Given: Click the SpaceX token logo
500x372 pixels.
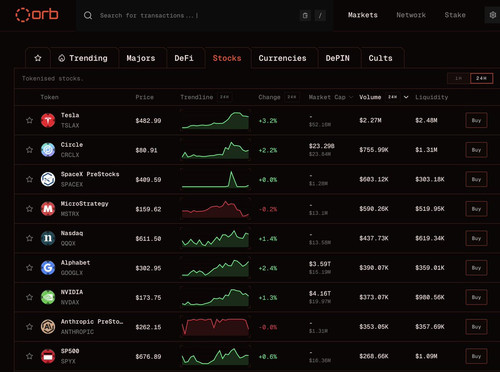Looking at the screenshot, I should point(48,179).
